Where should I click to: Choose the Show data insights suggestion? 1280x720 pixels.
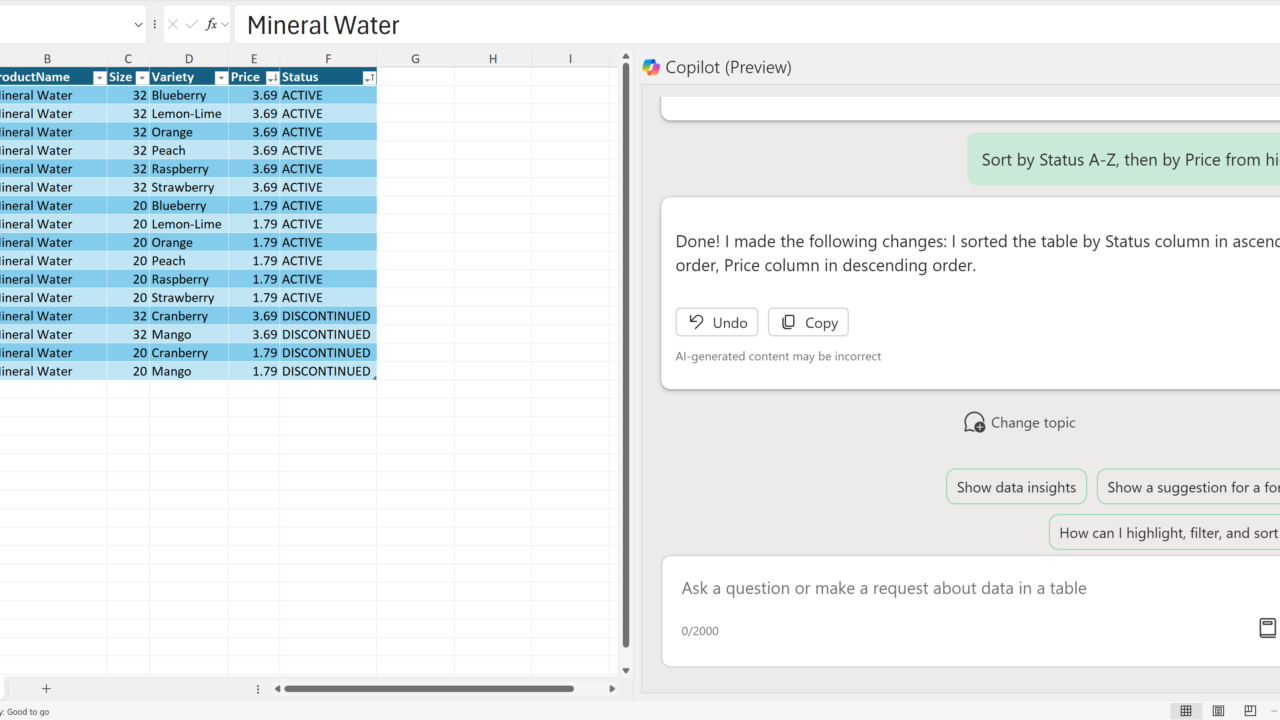tap(1016, 487)
